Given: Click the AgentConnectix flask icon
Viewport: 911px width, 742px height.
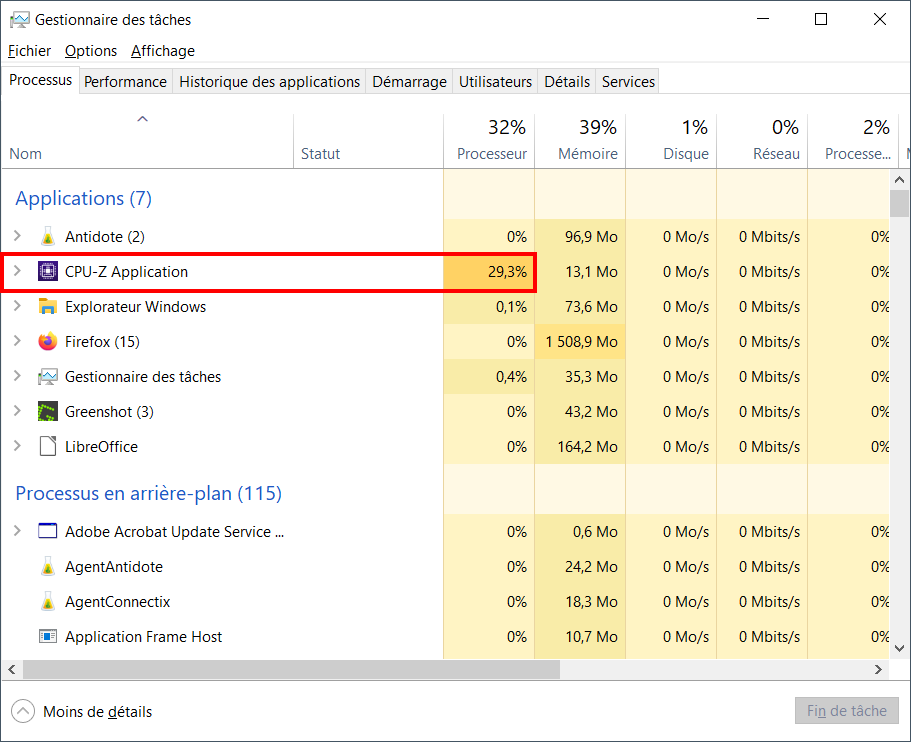Looking at the screenshot, I should pyautogui.click(x=48, y=601).
